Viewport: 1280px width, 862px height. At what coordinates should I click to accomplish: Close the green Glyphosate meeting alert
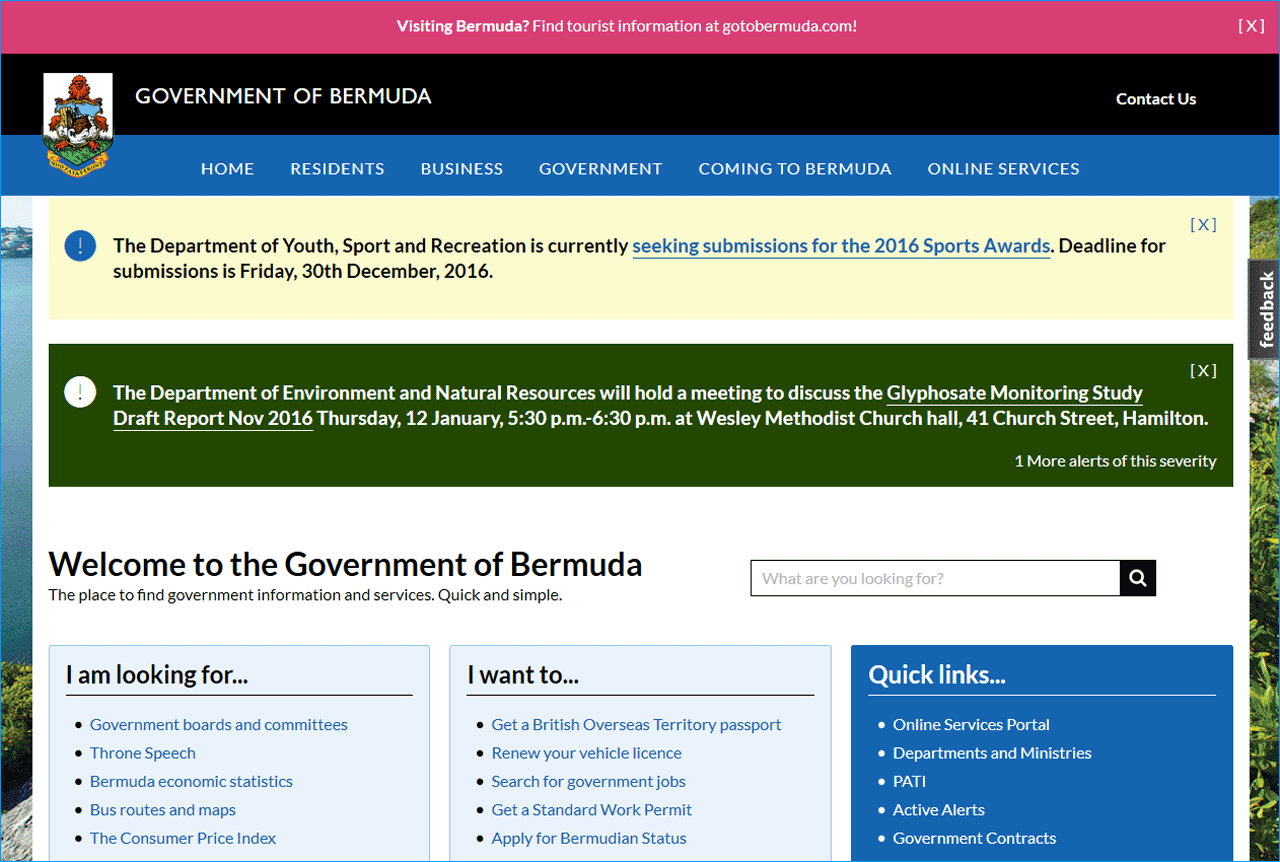tap(1203, 371)
